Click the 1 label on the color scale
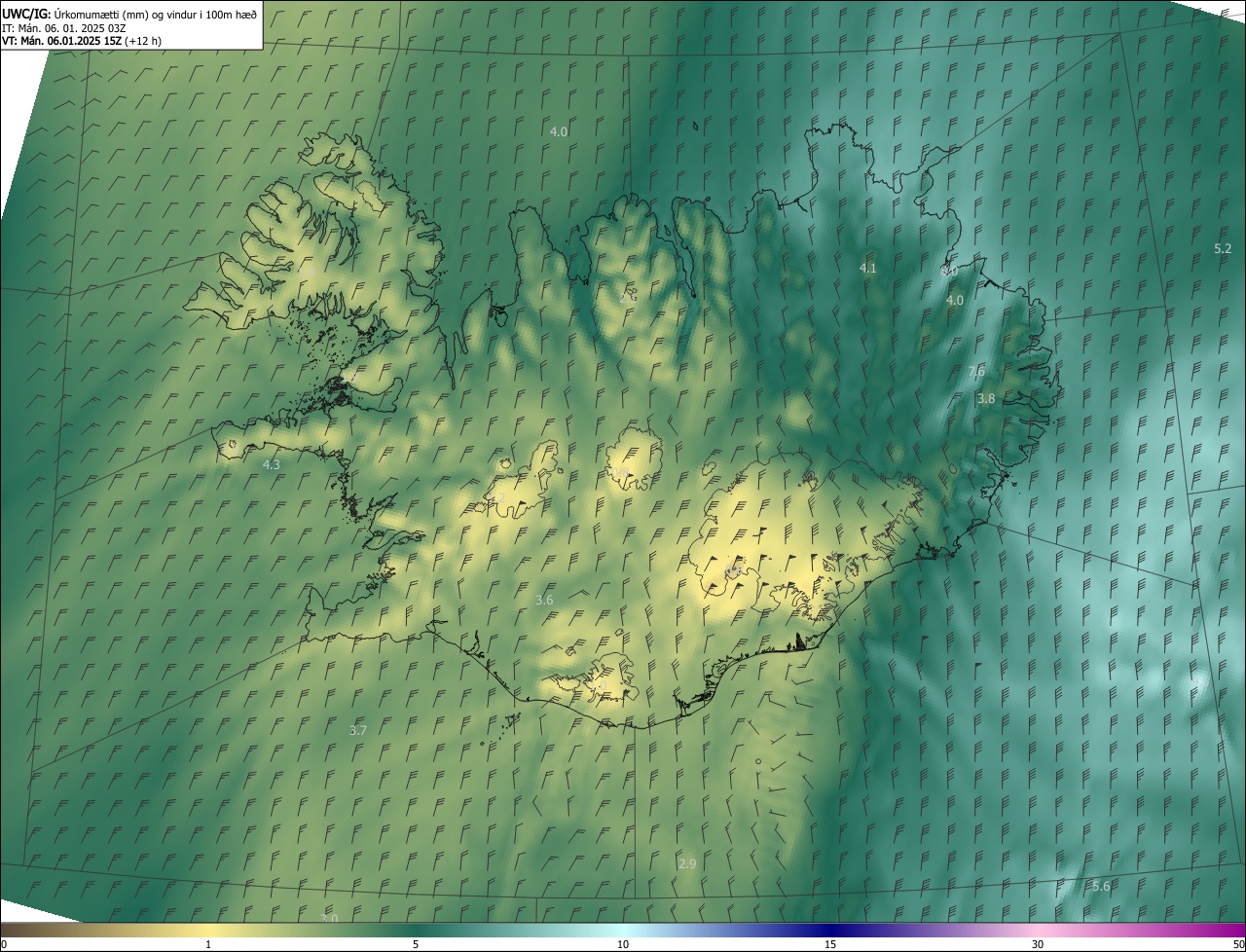The image size is (1246, 952). pos(208,945)
